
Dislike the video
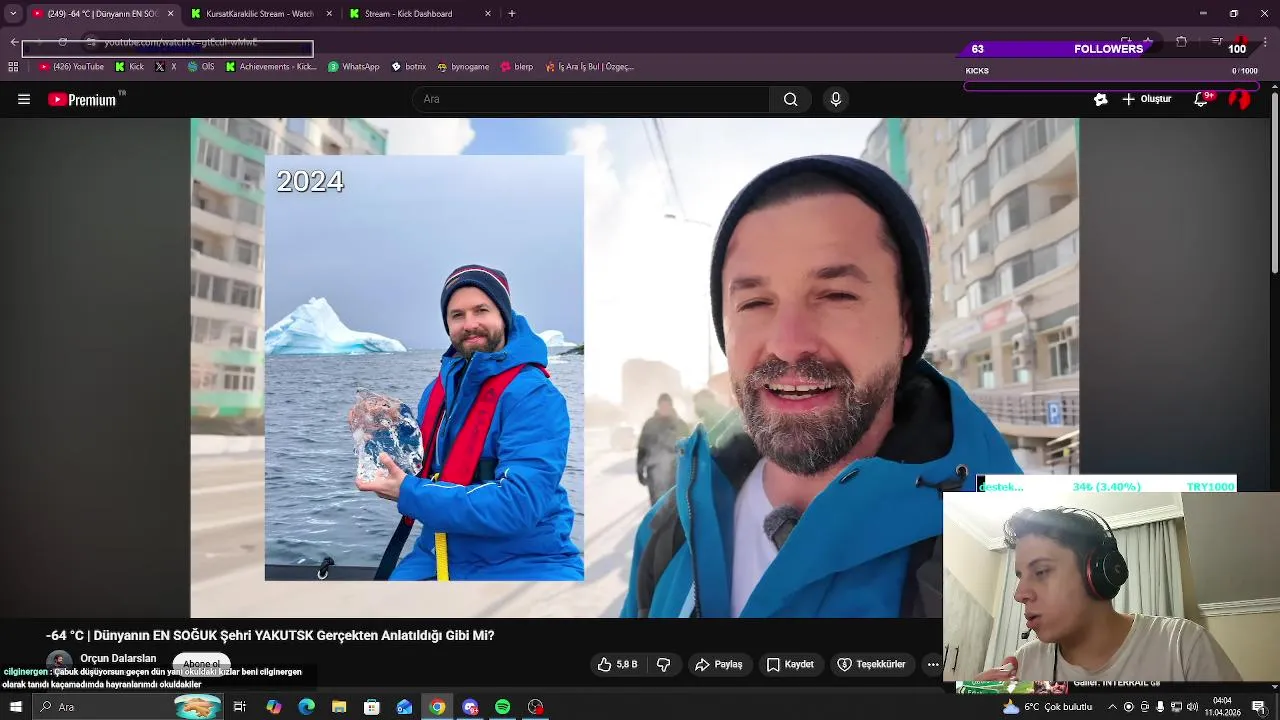click(663, 664)
